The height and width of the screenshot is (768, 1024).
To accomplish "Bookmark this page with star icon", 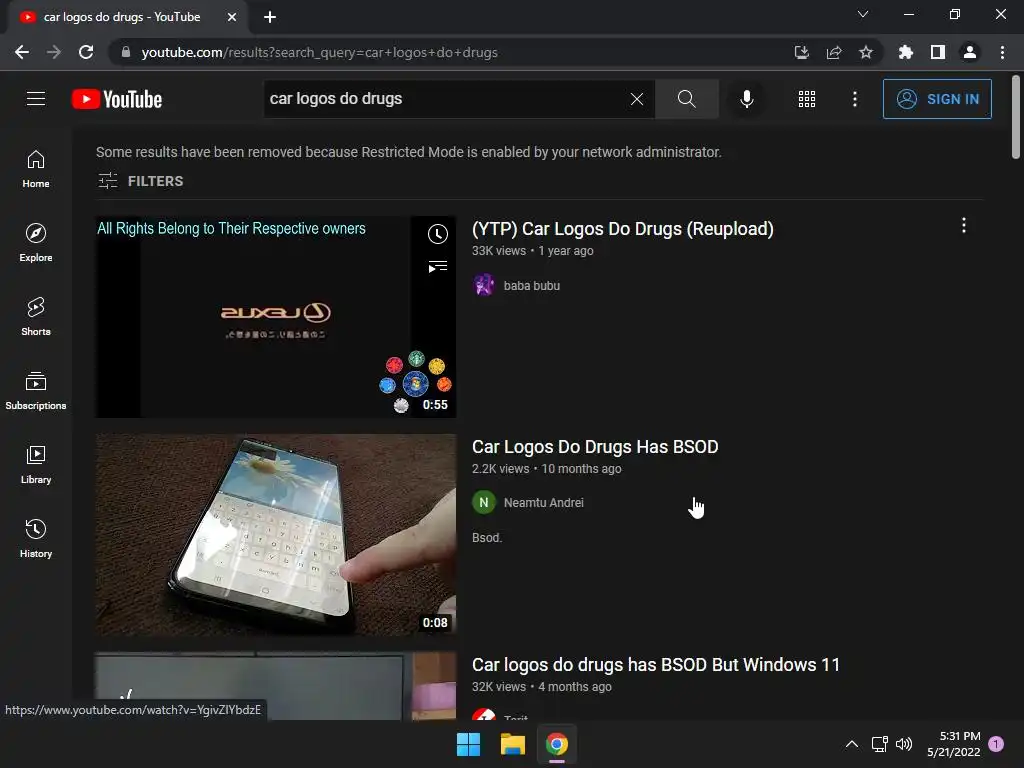I will tap(866, 52).
